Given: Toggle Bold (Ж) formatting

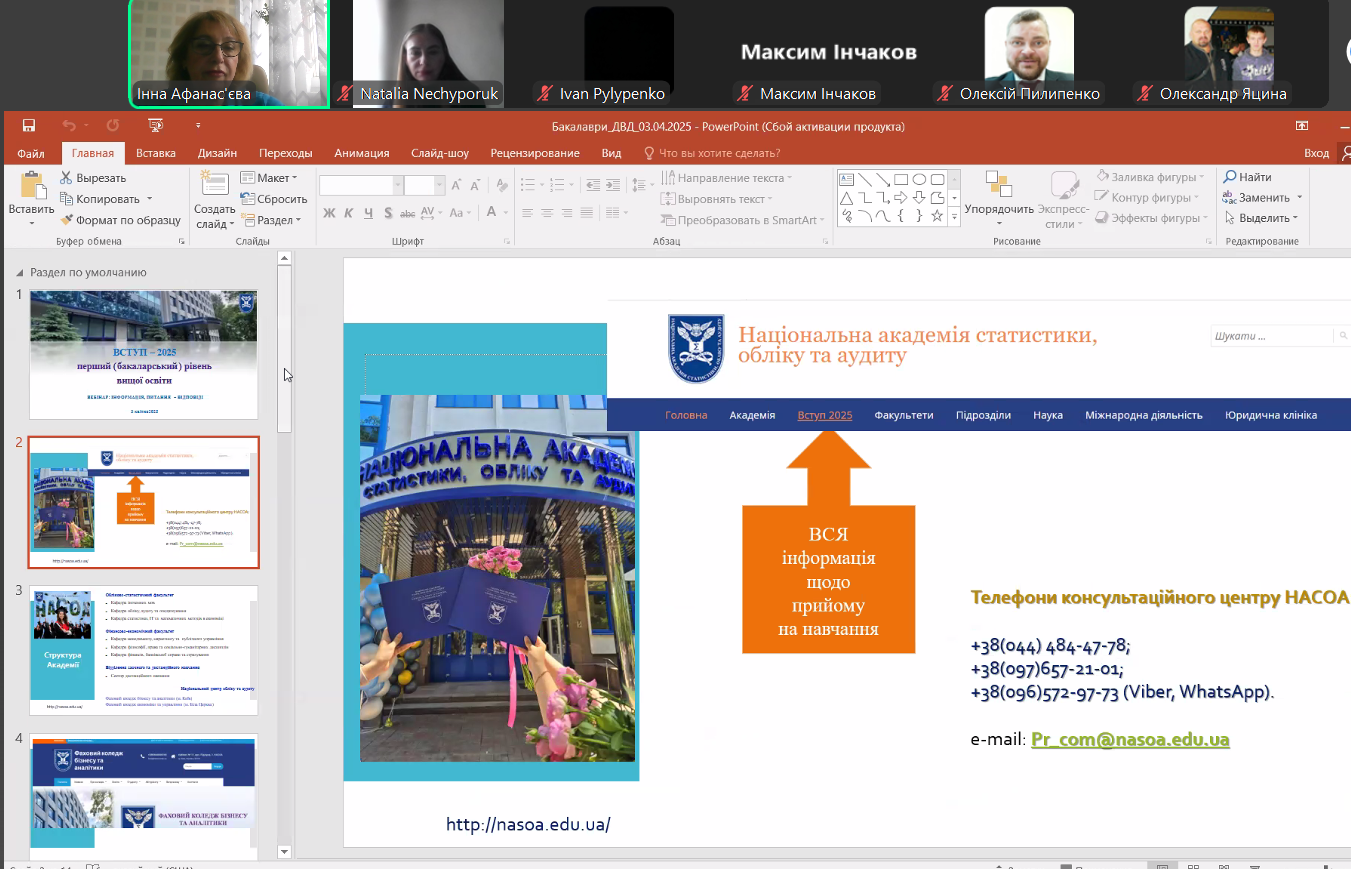Looking at the screenshot, I should pyautogui.click(x=328, y=213).
